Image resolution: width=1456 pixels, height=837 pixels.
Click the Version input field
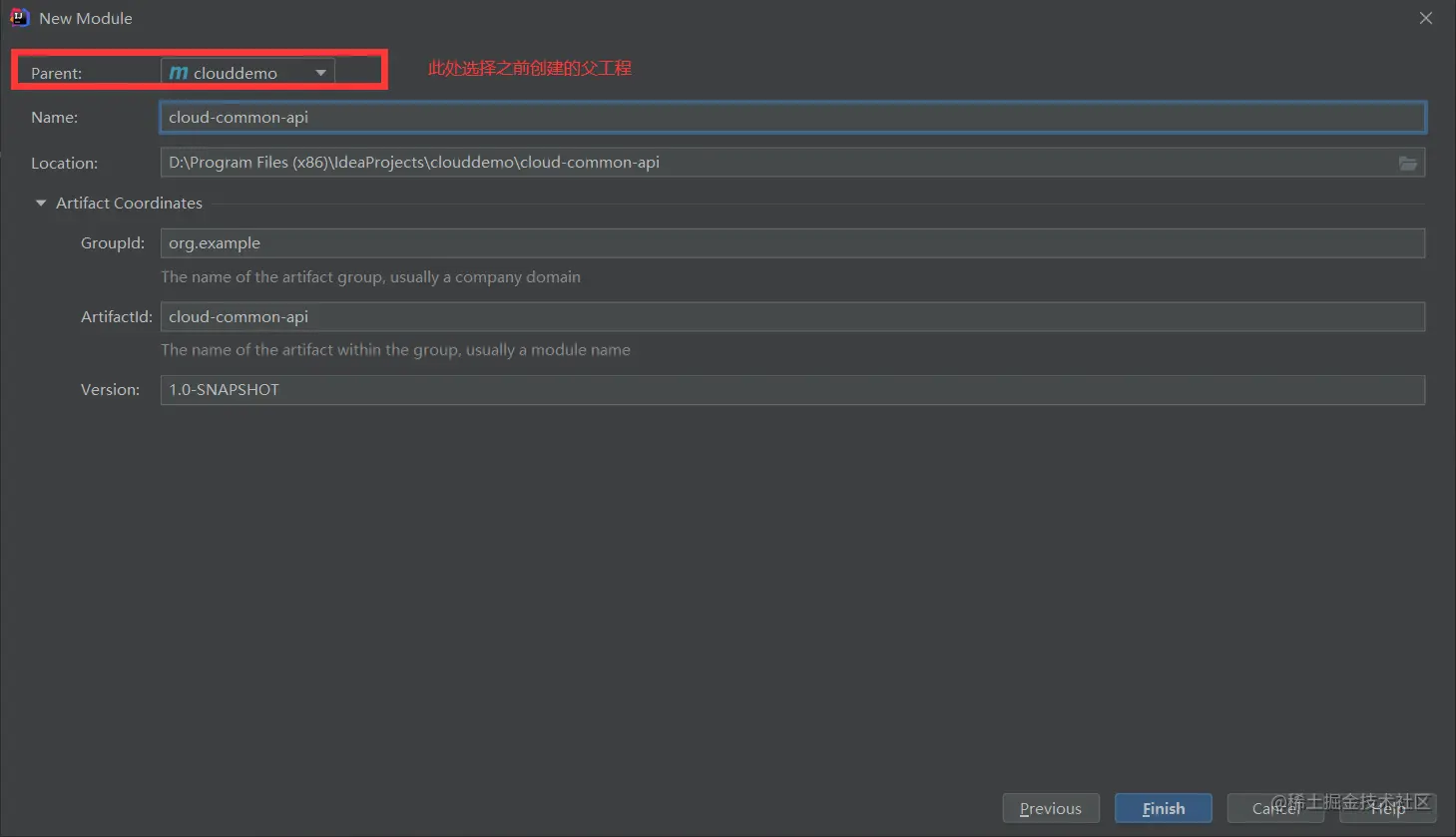click(x=792, y=390)
